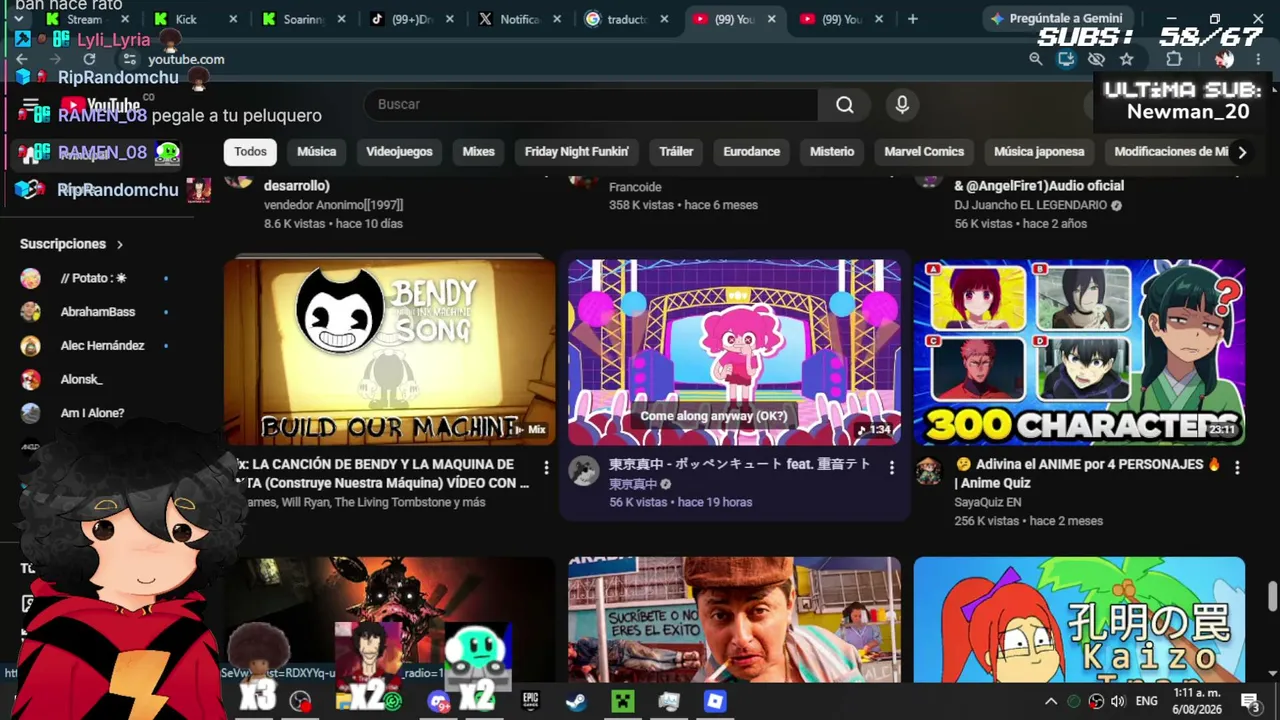The image size is (1280, 720).
Task: Open the 'Suscríbete o no eres el éxito' thumbnail
Action: [x=734, y=620]
